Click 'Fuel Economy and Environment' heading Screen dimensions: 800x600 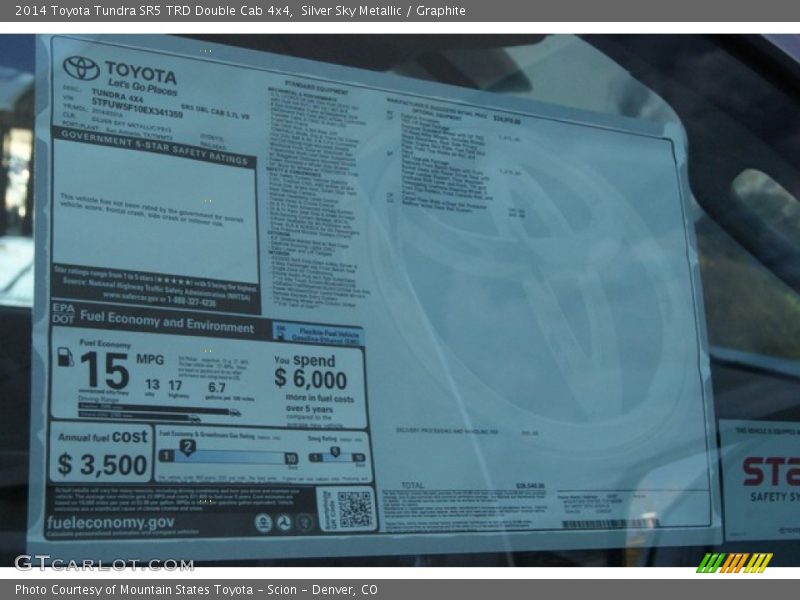(167, 322)
